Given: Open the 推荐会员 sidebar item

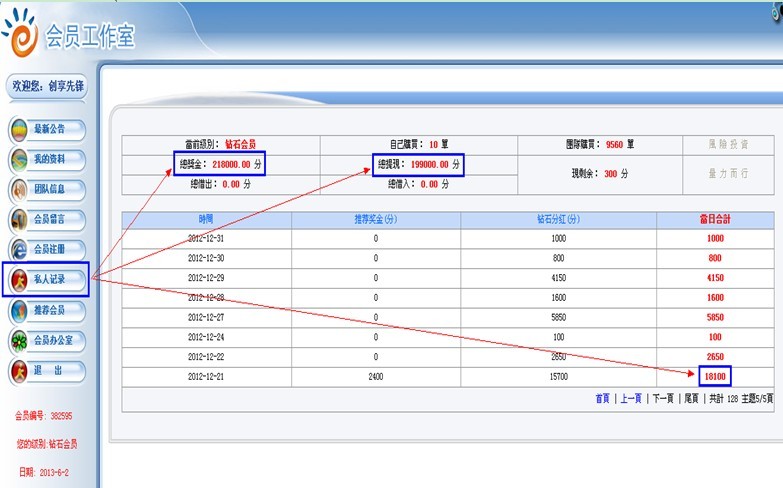Looking at the screenshot, I should (47, 311).
